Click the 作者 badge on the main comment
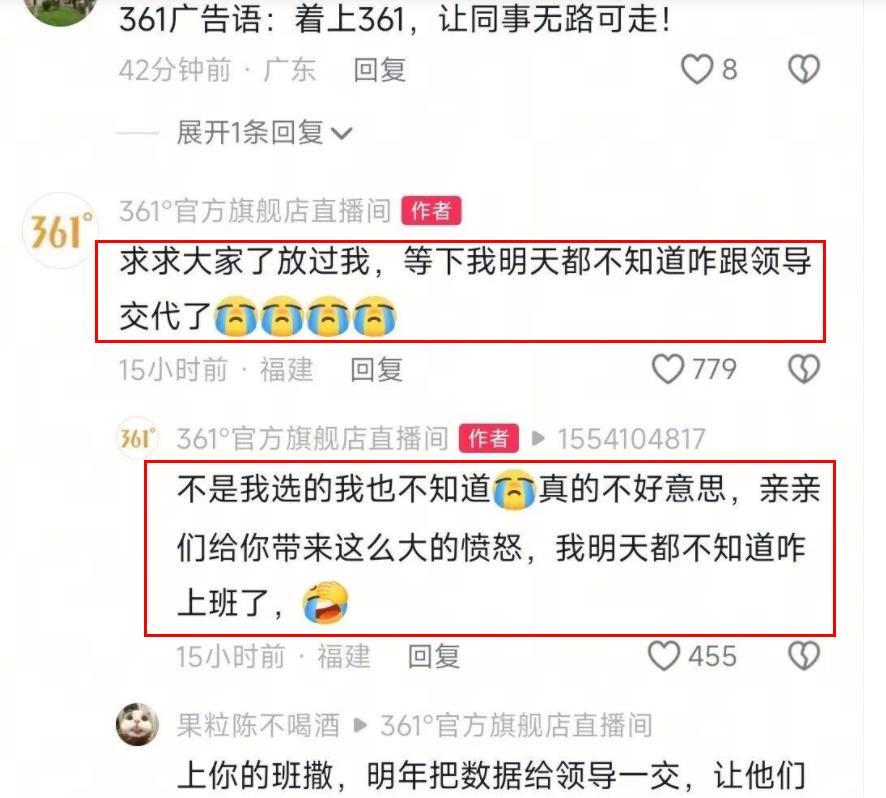Screen dimensions: 886x798 [x=432, y=211]
